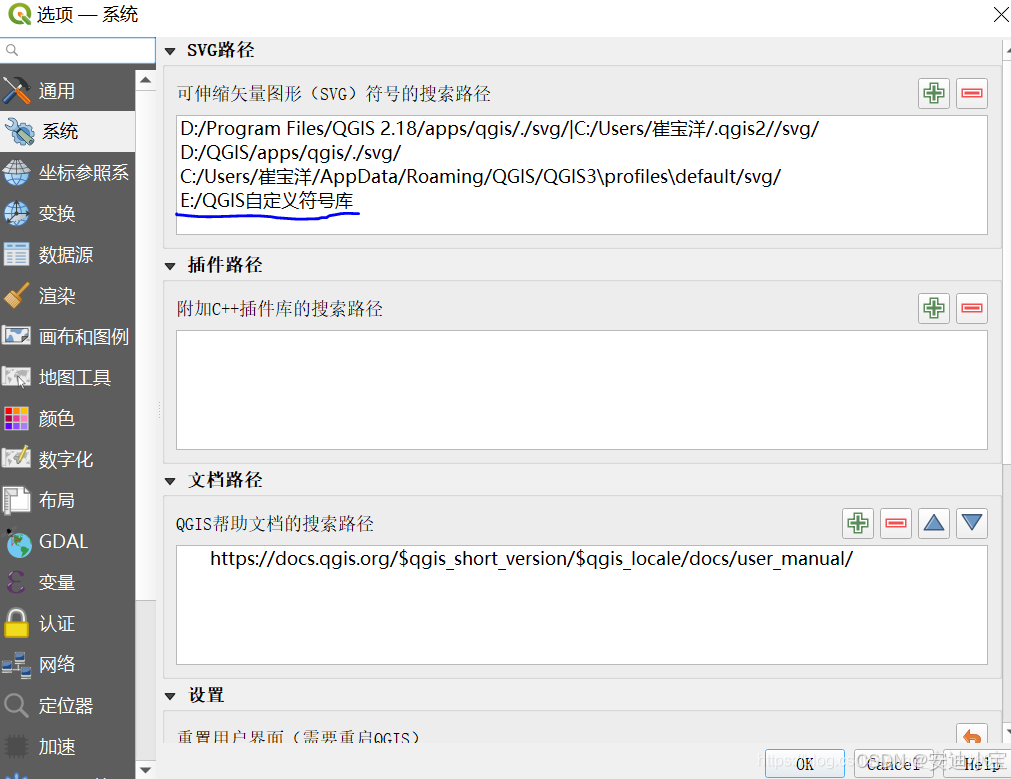Open the 加速 (Acceleration) page

coord(67,746)
